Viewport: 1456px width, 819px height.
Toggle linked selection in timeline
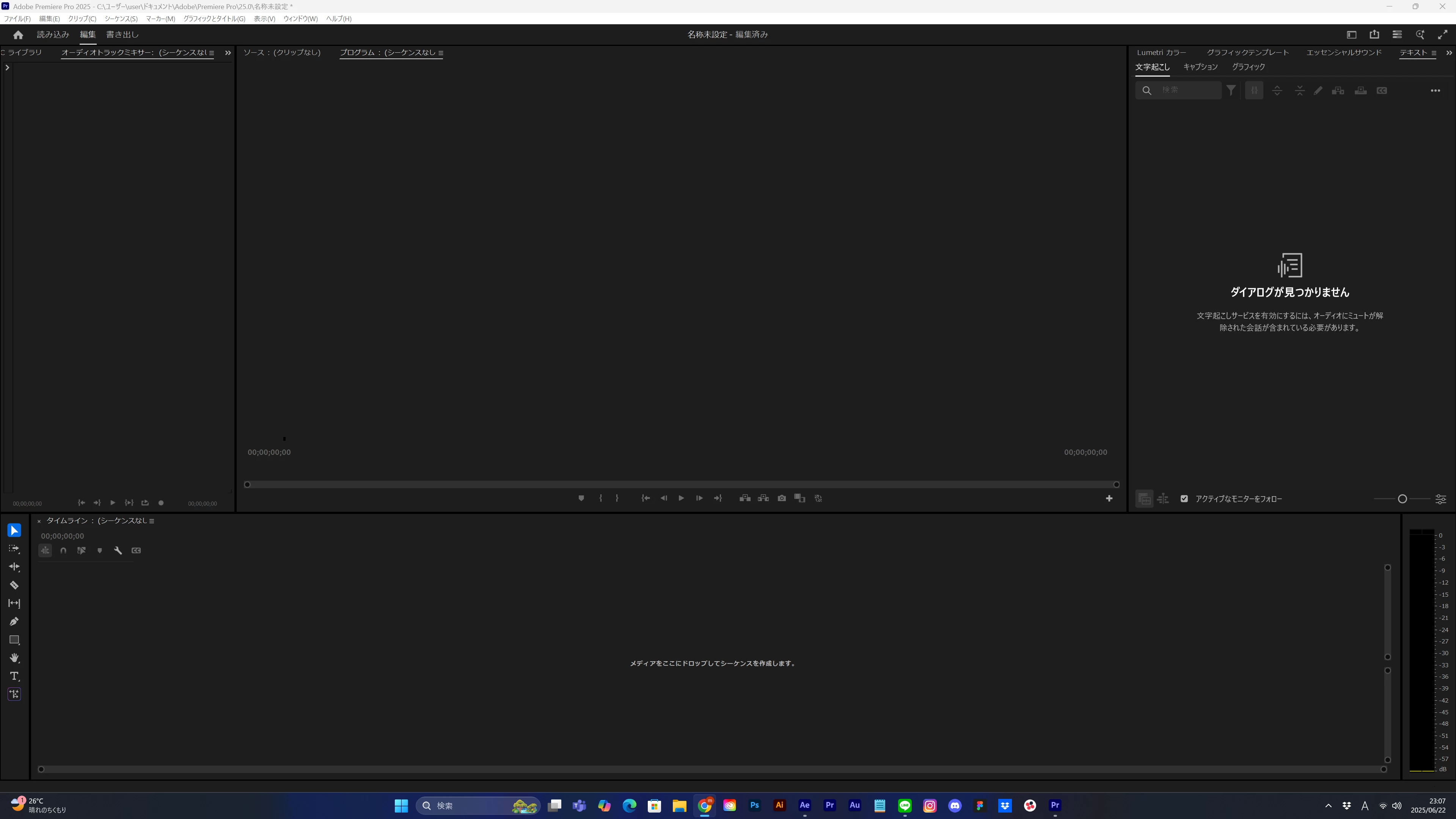coord(82,550)
